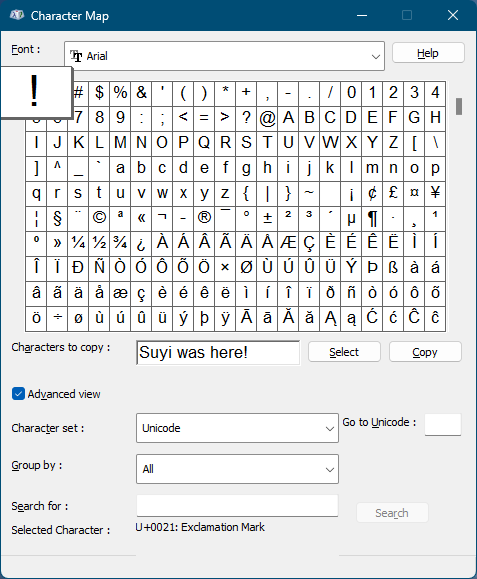This screenshot has height=579, width=477.
Task: Select the capital Ą with ogonek
Action: click(330, 318)
